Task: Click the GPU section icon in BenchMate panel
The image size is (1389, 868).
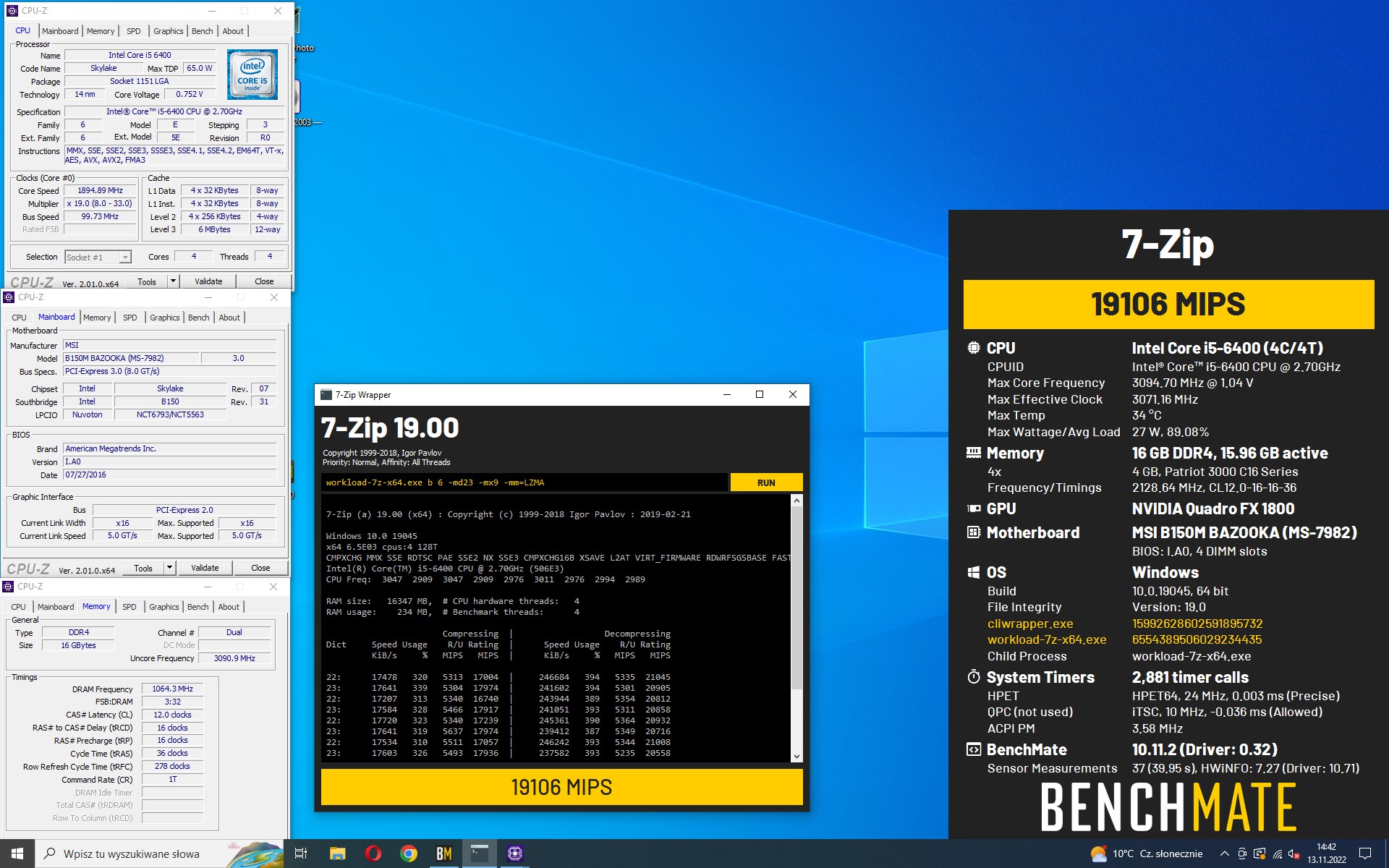Action: [x=974, y=509]
